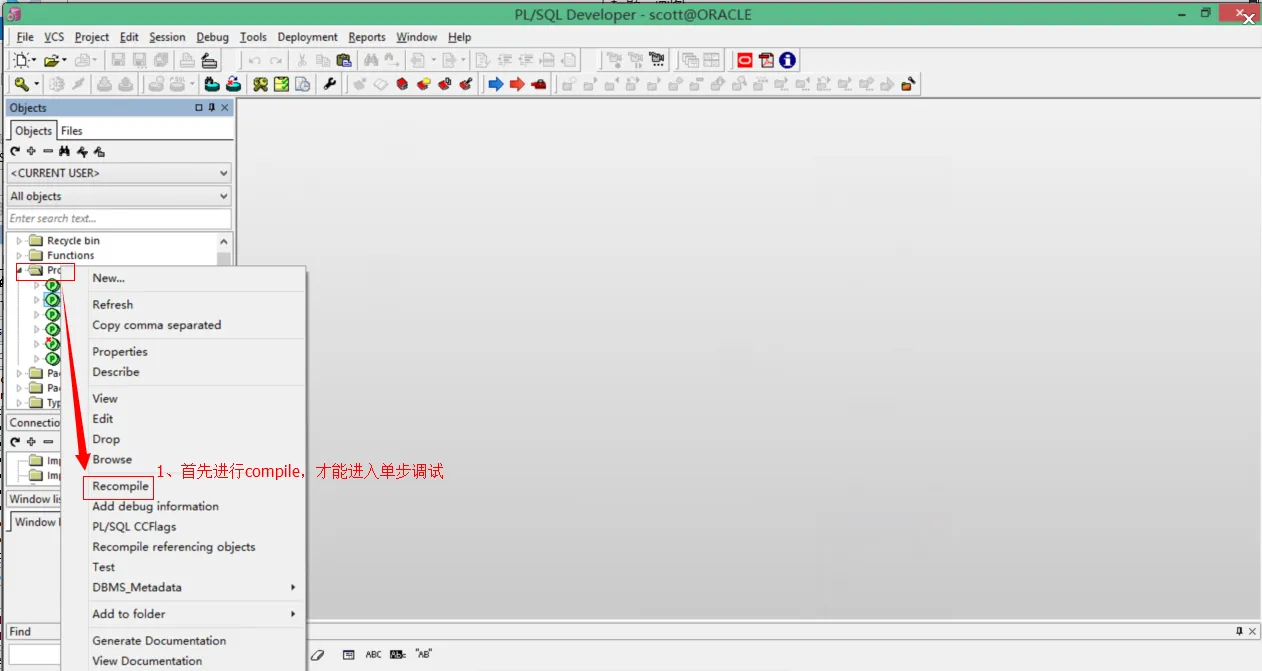Screen dimensions: 1262x671
Task: Click the flashlight folder icon at toolbar end
Action: click(909, 84)
